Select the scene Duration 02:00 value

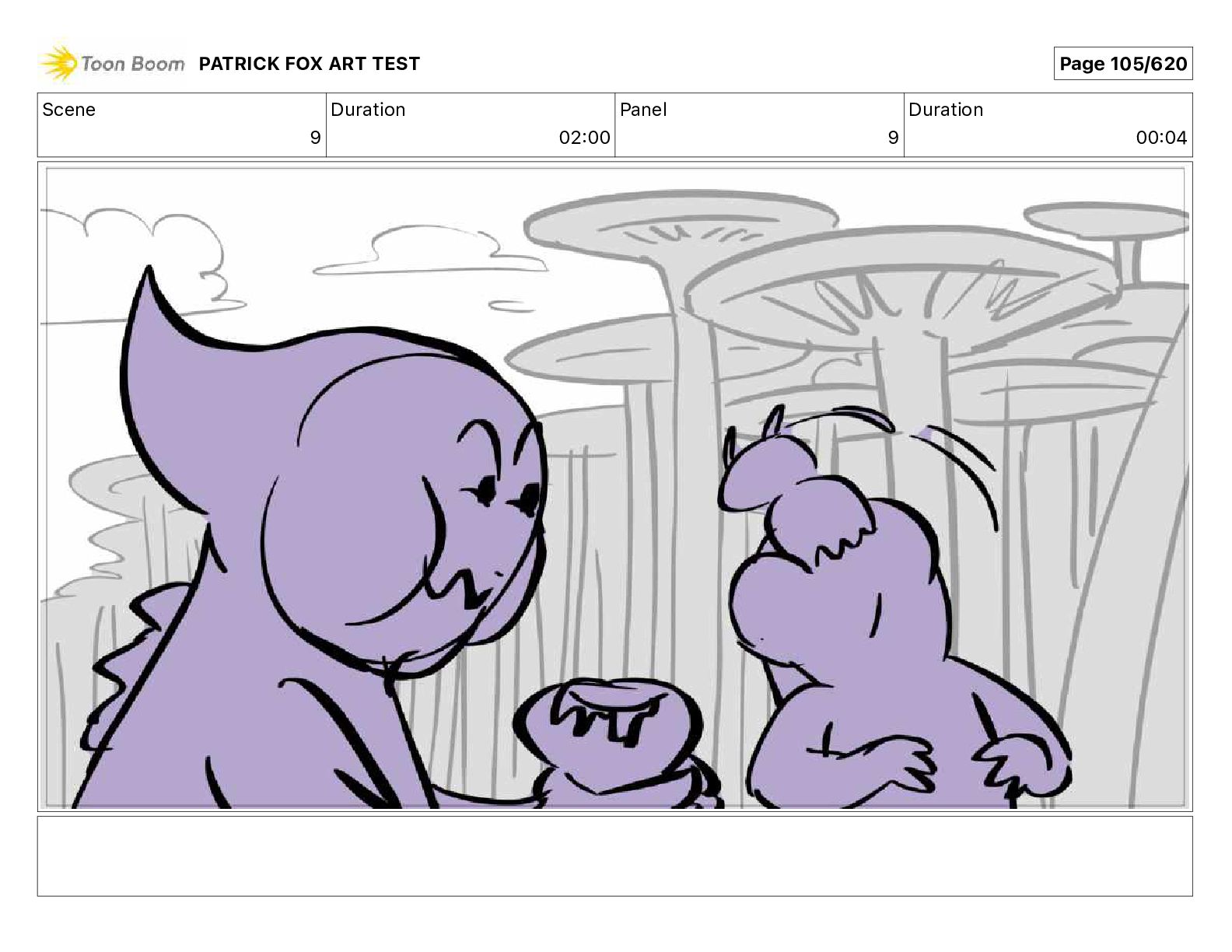pyautogui.click(x=584, y=138)
